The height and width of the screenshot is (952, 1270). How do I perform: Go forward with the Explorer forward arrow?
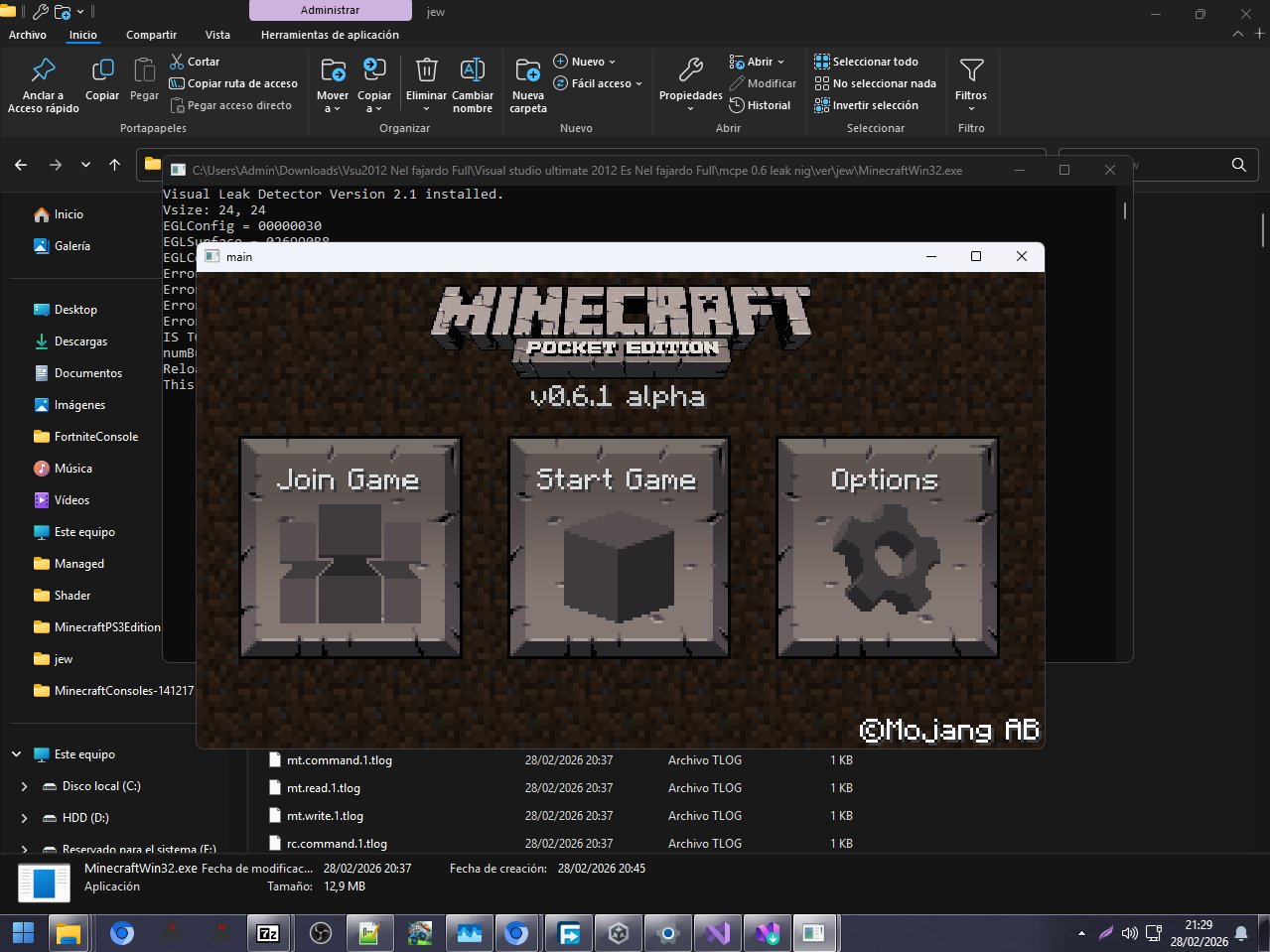[x=55, y=165]
